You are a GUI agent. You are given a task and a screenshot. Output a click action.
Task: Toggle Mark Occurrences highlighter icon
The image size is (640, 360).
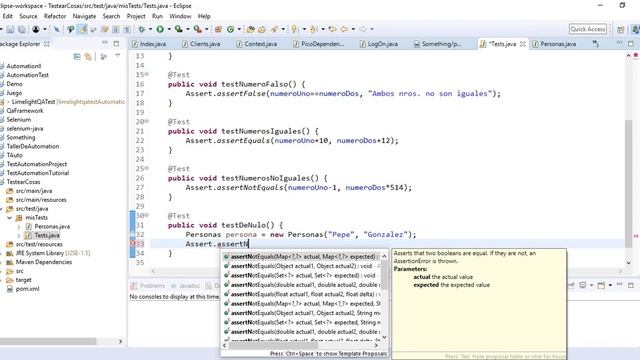click(83, 29)
